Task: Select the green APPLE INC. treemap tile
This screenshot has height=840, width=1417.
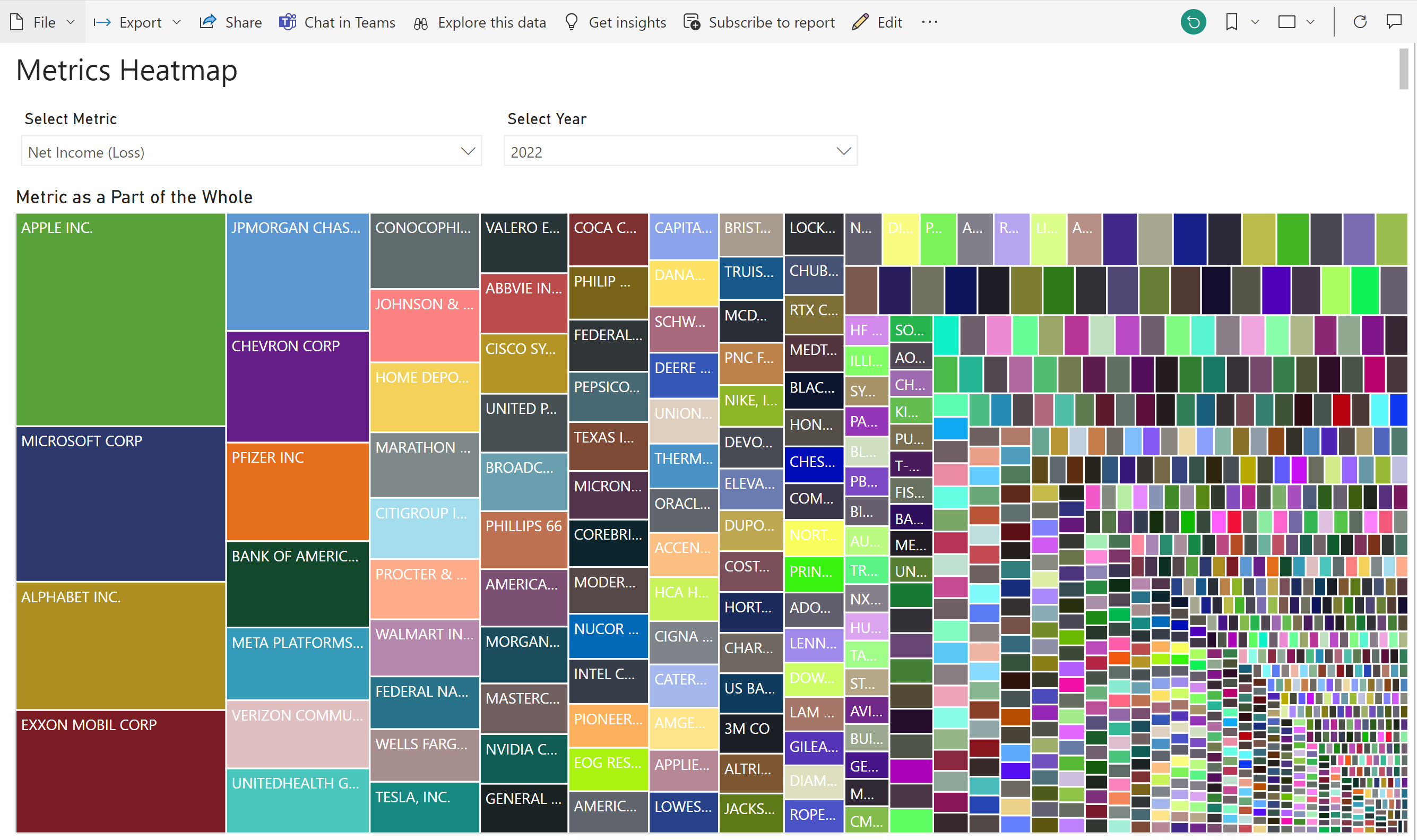Action: coord(120,319)
